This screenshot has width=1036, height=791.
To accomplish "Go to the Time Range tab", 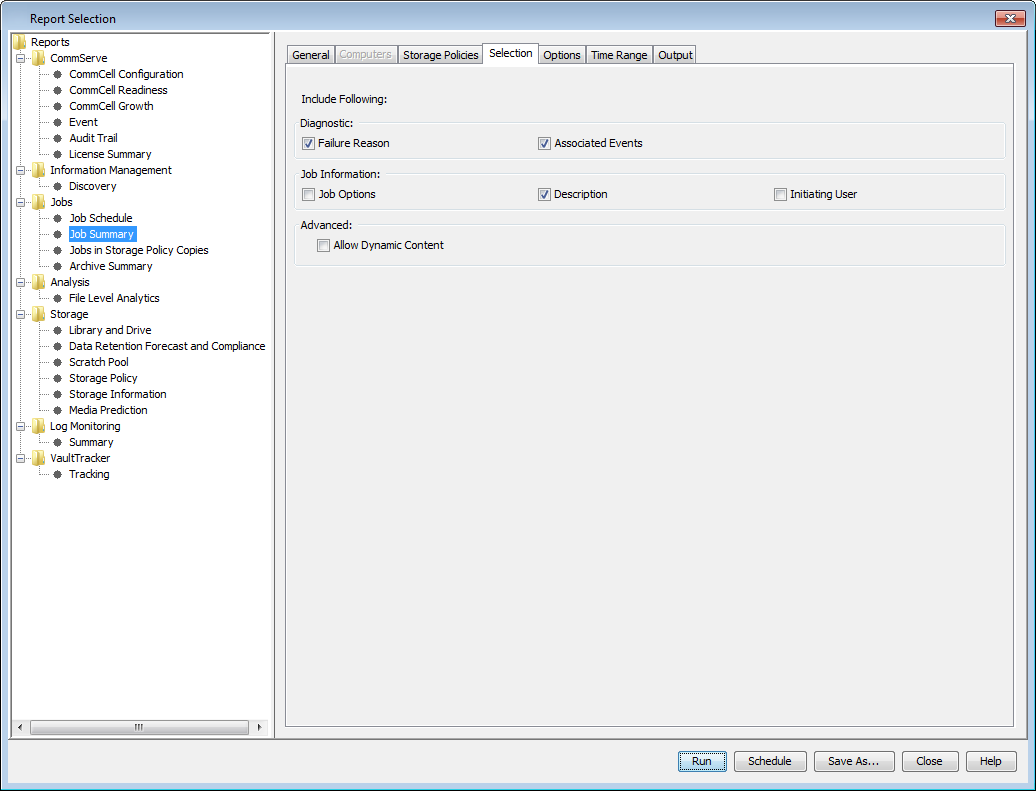I will (619, 55).
